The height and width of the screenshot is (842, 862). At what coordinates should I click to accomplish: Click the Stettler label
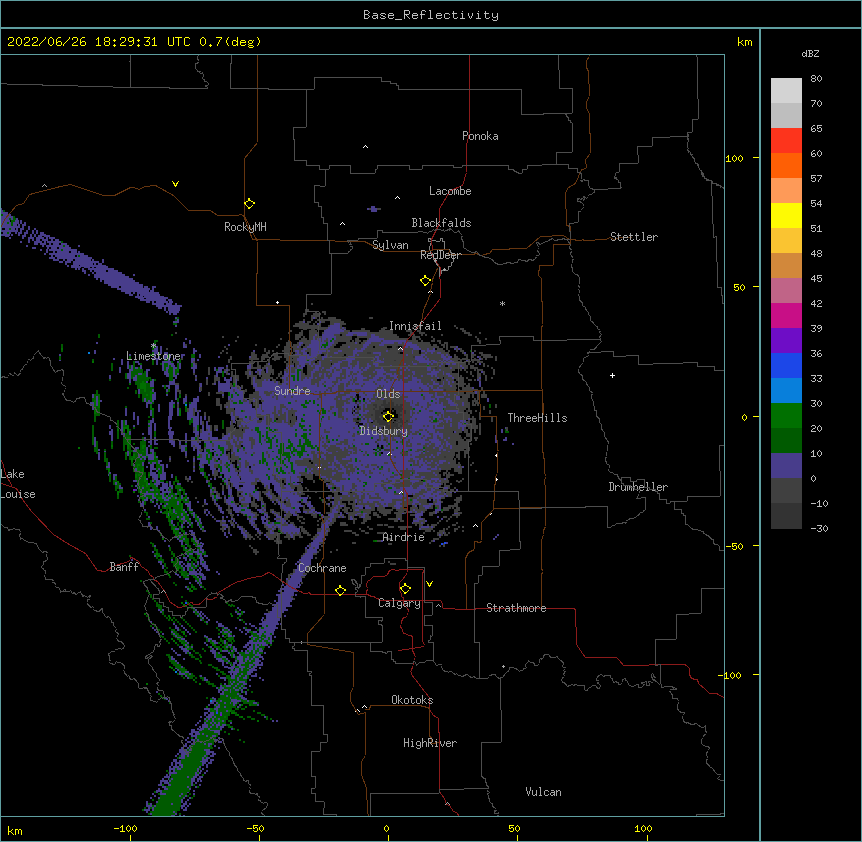click(x=634, y=237)
